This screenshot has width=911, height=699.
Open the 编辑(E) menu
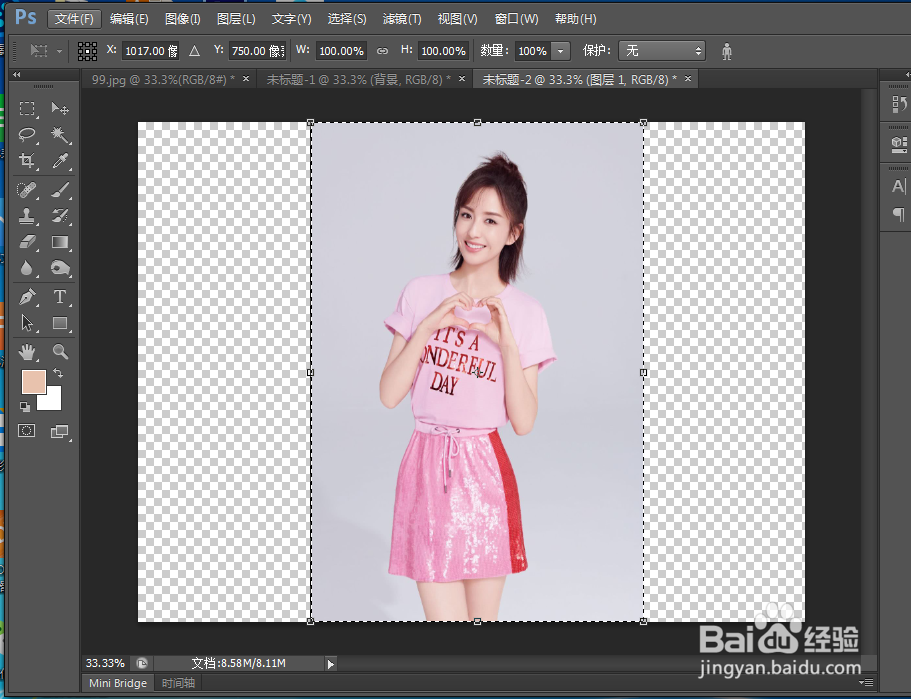[129, 19]
